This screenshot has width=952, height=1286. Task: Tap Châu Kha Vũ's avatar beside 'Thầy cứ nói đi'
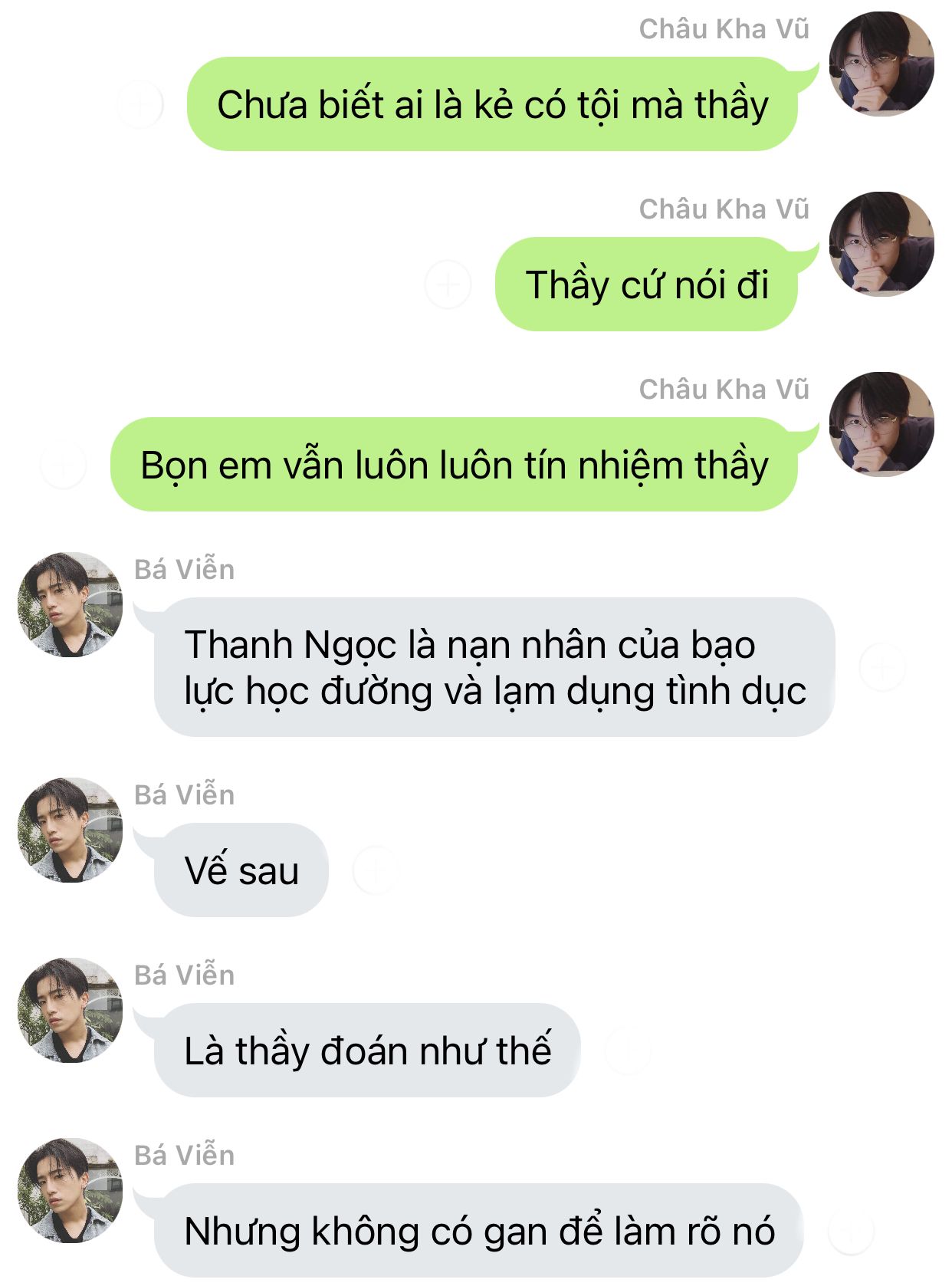click(881, 244)
